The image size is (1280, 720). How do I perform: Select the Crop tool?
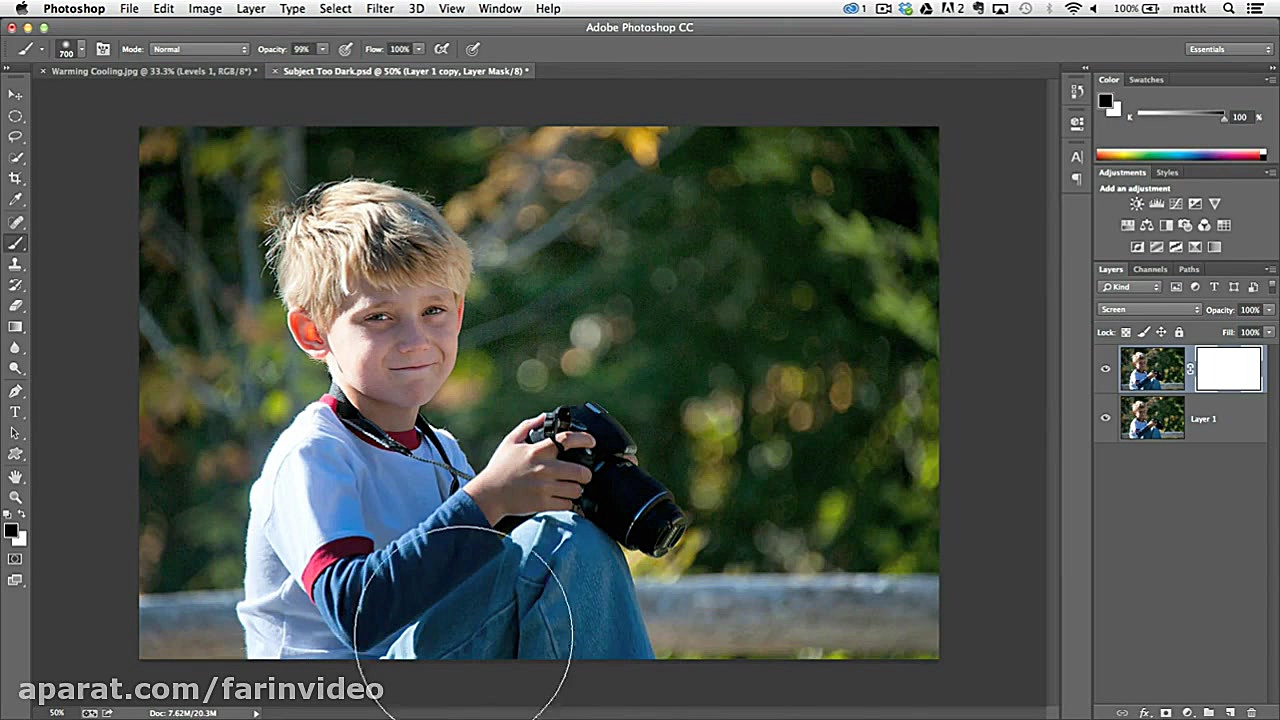coord(15,179)
